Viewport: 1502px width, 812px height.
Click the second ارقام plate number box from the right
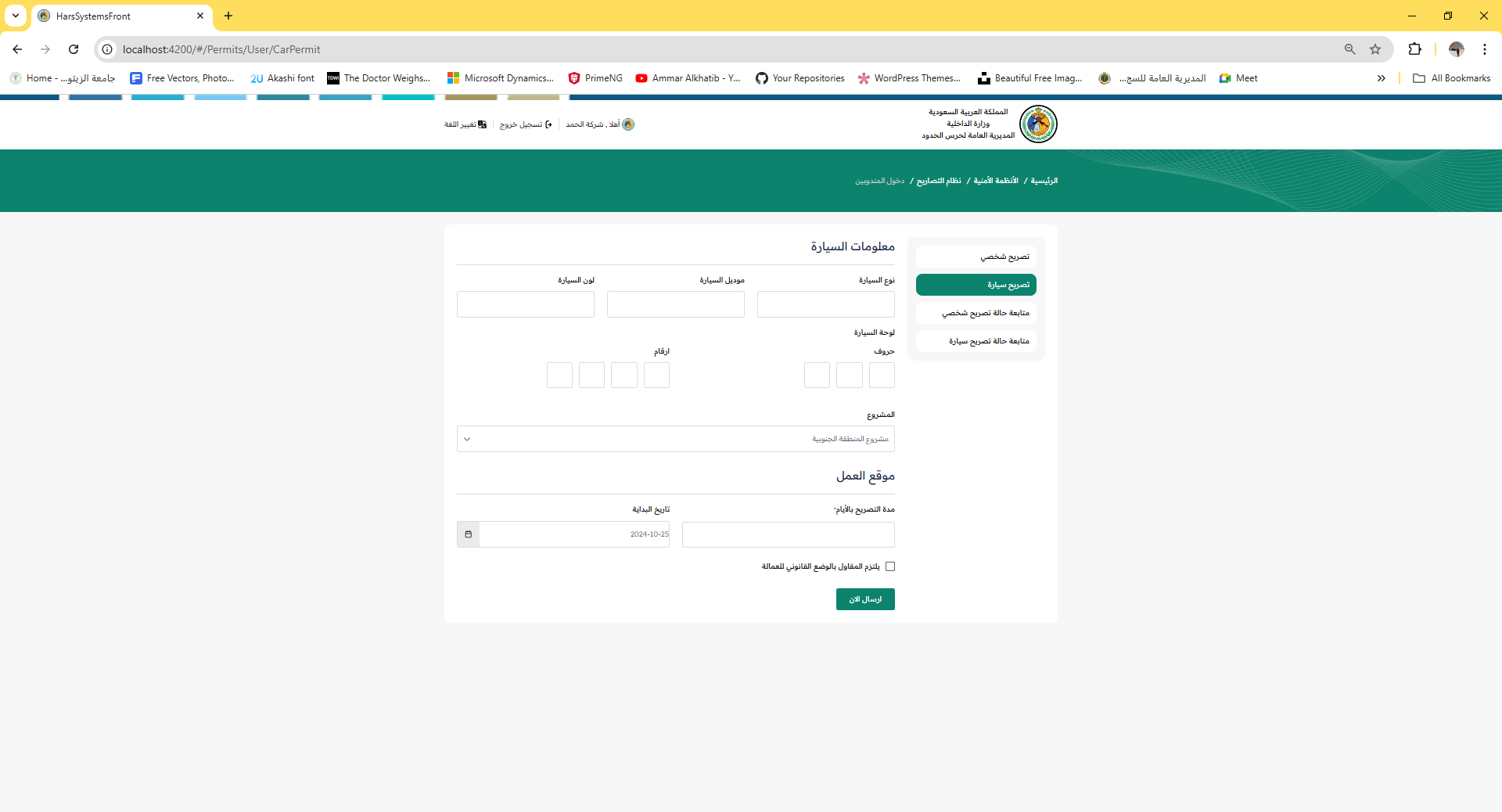coord(624,375)
